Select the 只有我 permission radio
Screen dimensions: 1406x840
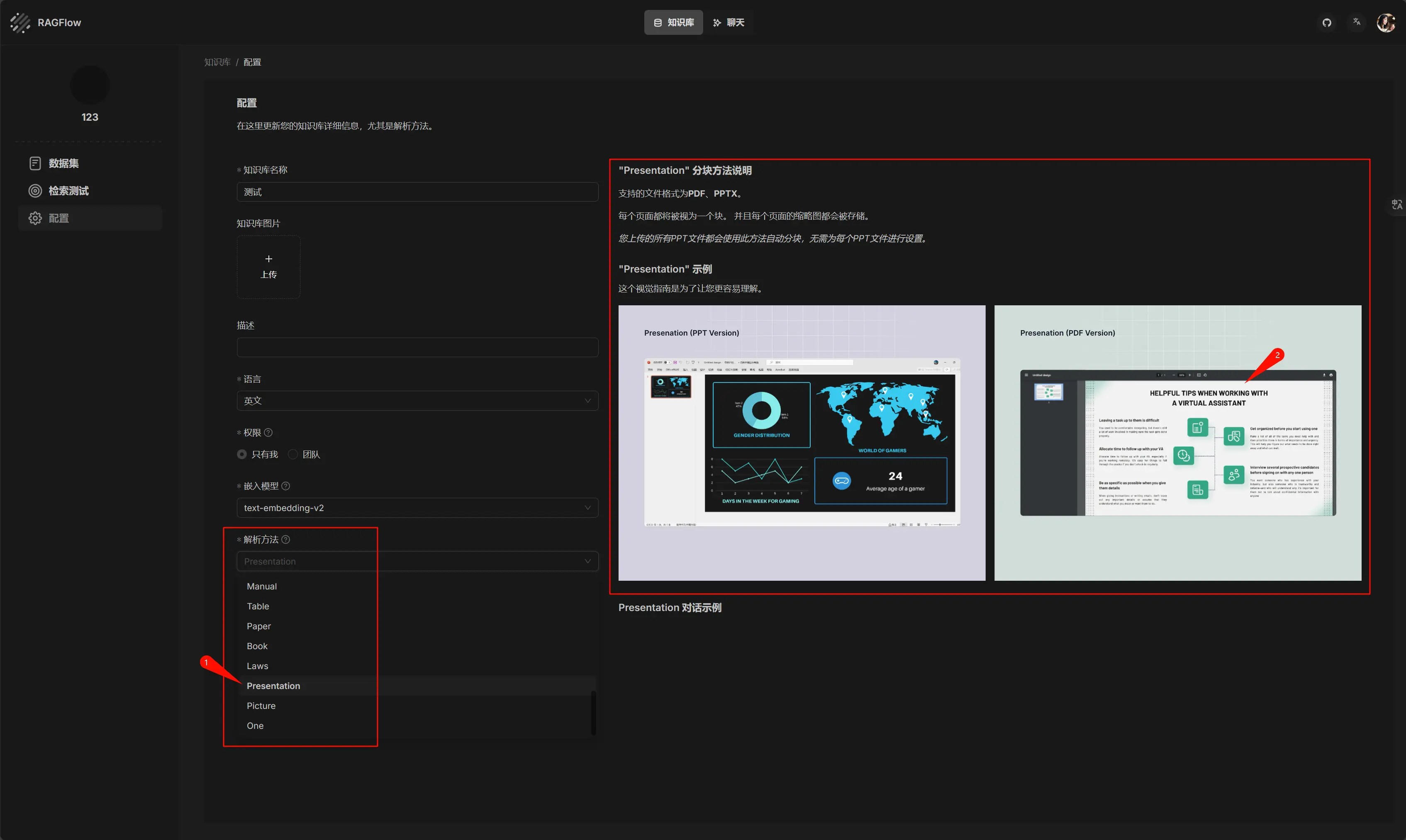point(242,455)
